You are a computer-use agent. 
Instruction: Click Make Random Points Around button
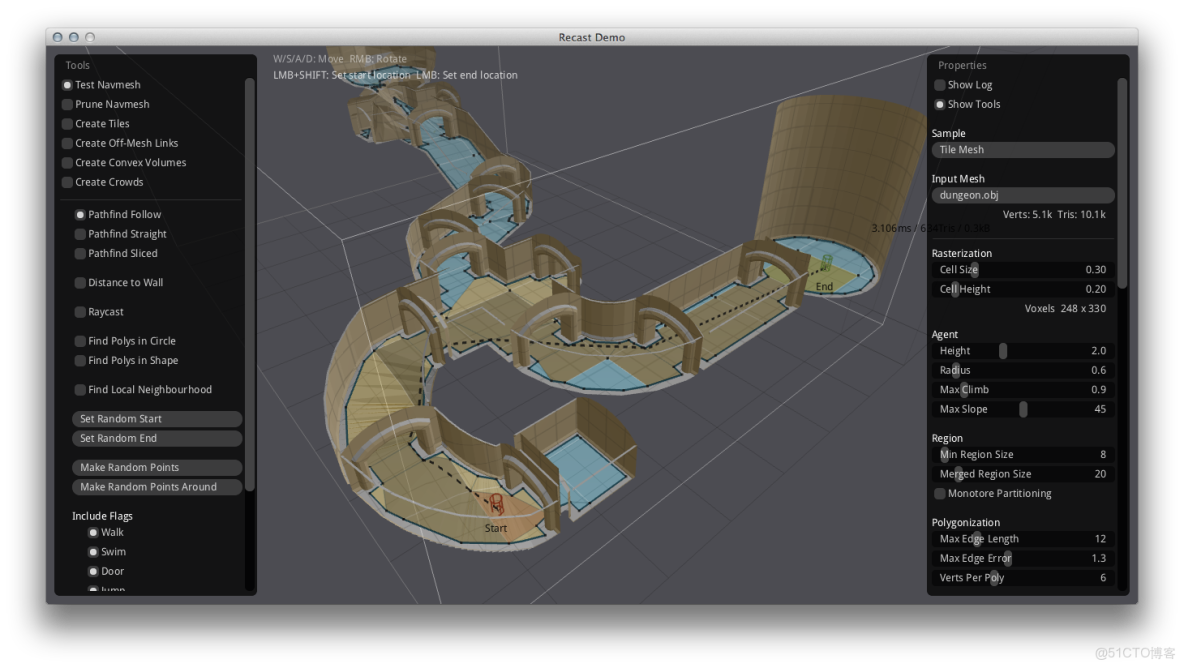click(157, 487)
